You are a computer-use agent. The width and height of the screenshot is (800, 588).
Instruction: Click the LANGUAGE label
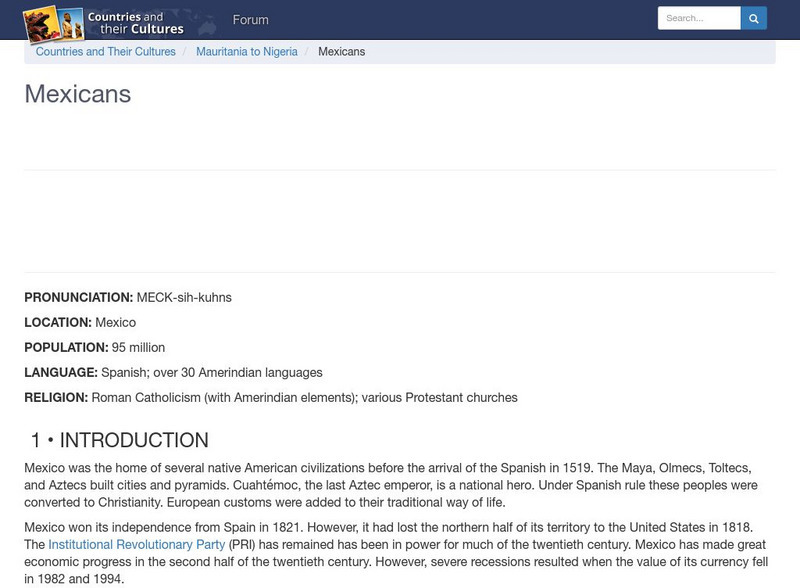61,372
